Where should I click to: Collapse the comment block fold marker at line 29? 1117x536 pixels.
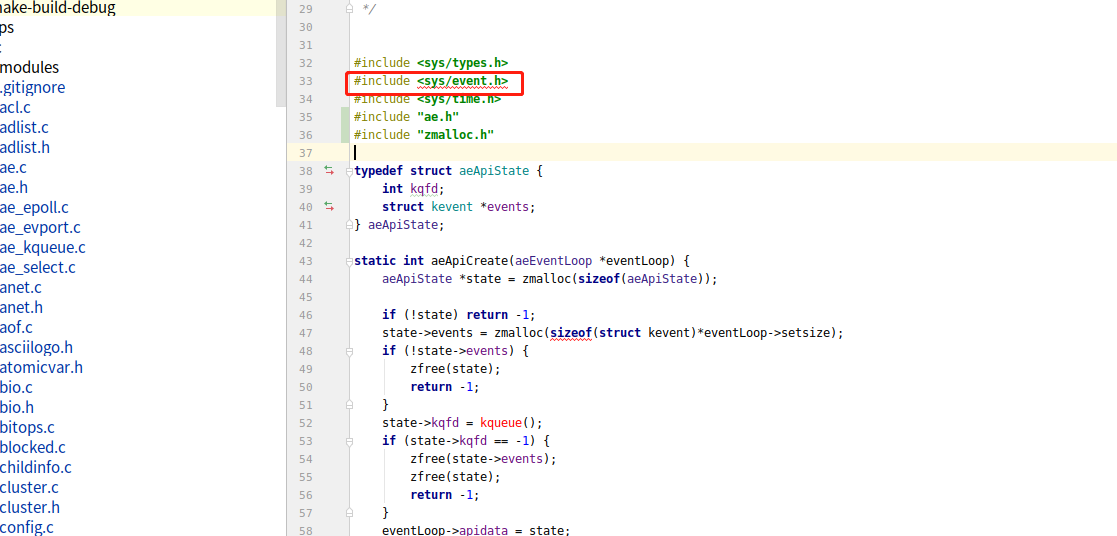click(x=349, y=9)
